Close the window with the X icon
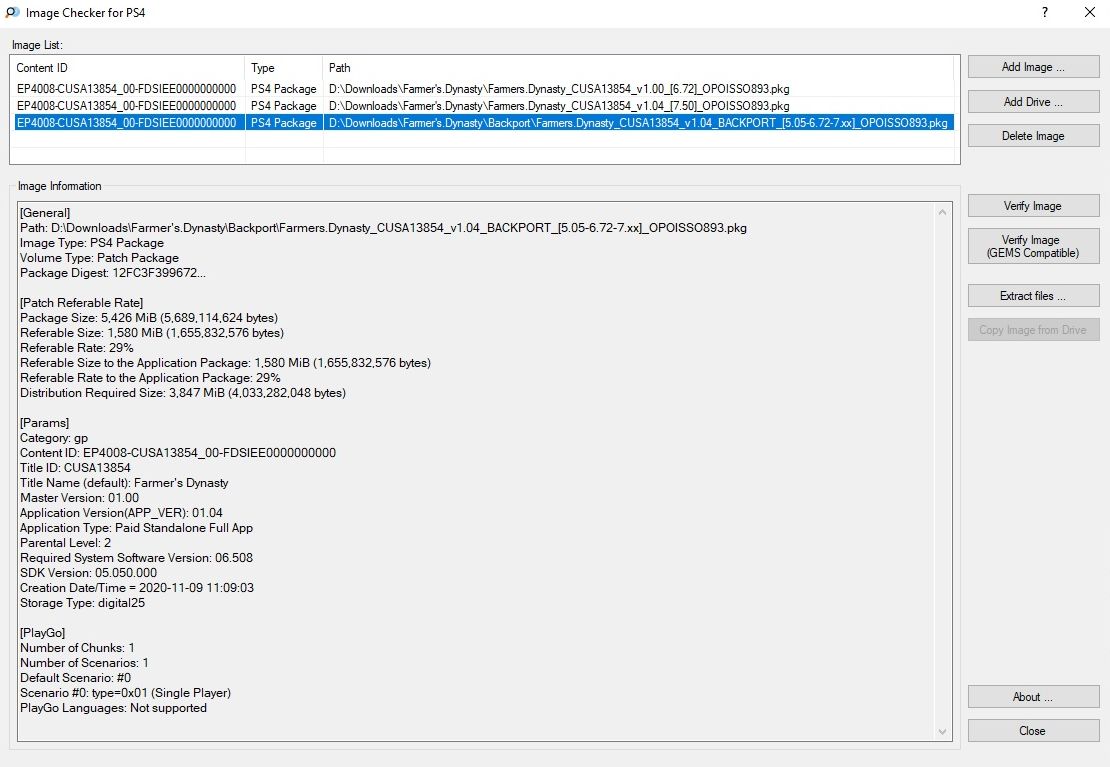Image resolution: width=1110 pixels, height=767 pixels. pos(1089,13)
